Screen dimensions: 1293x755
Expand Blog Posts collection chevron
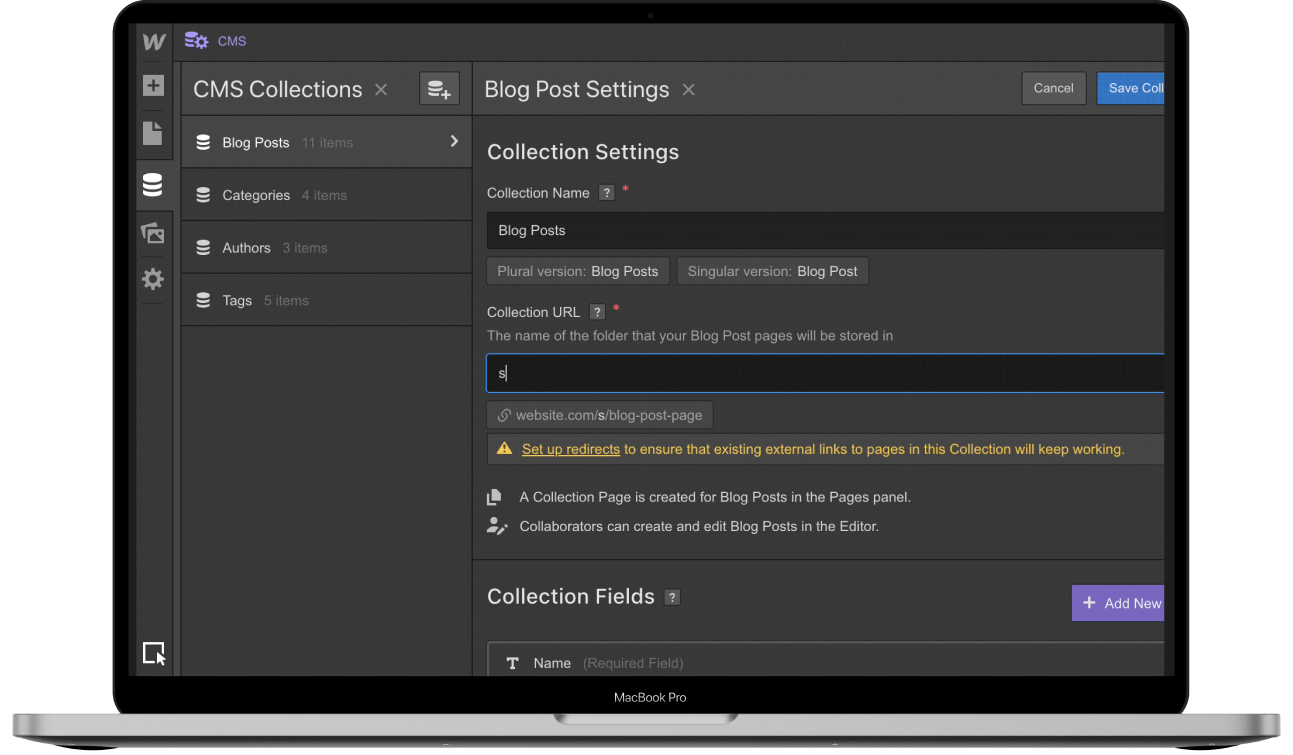[454, 142]
